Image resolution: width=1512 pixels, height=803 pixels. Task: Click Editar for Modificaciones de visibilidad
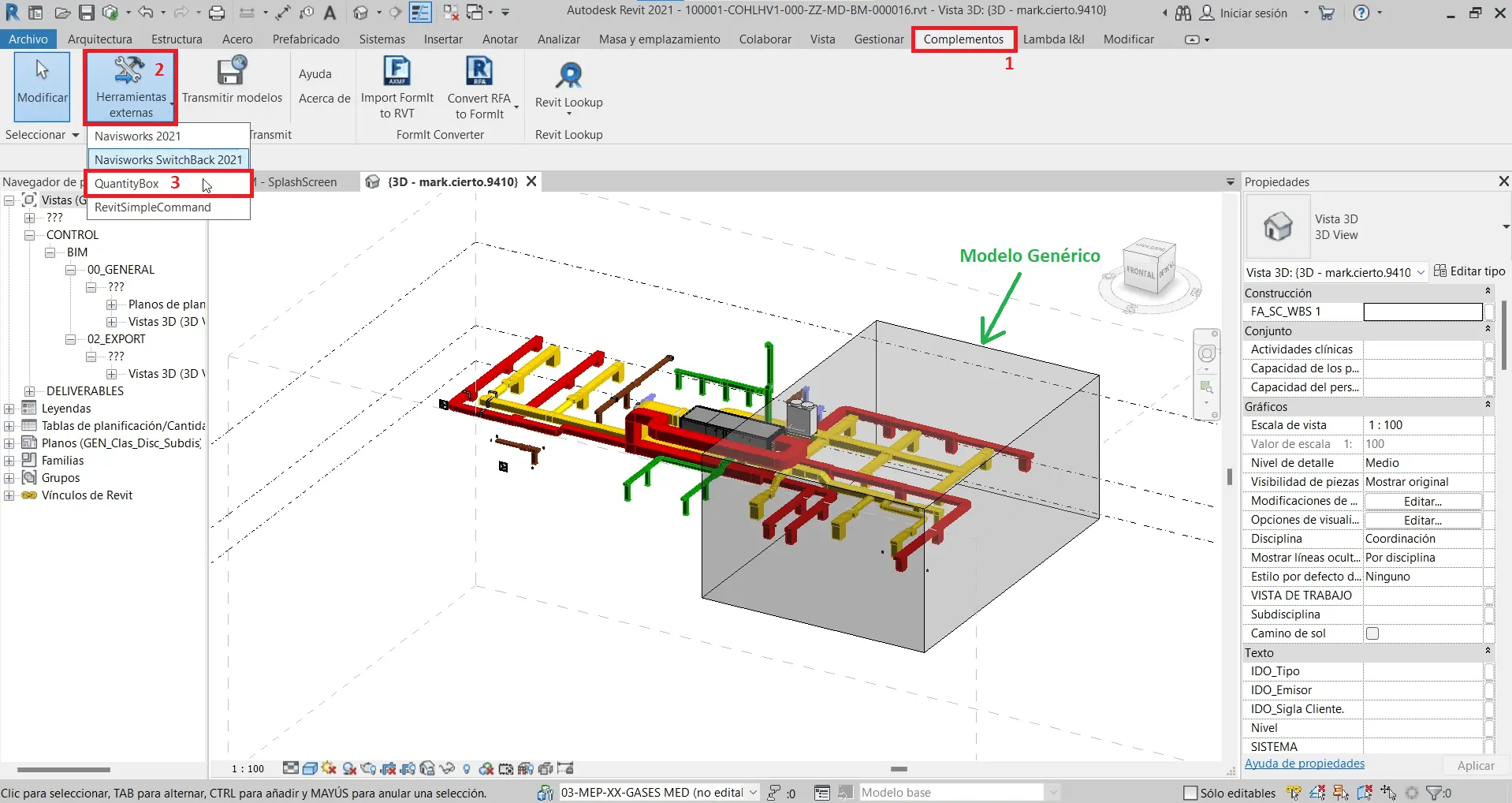(x=1423, y=502)
